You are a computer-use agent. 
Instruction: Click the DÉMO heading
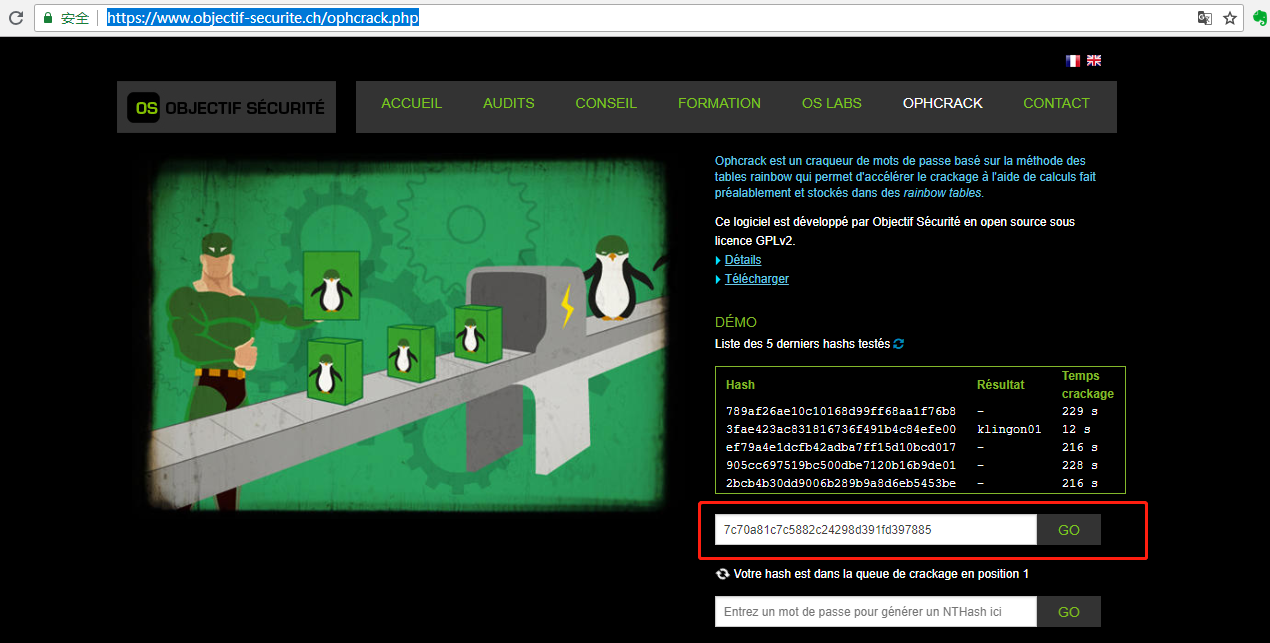pyautogui.click(x=736, y=323)
